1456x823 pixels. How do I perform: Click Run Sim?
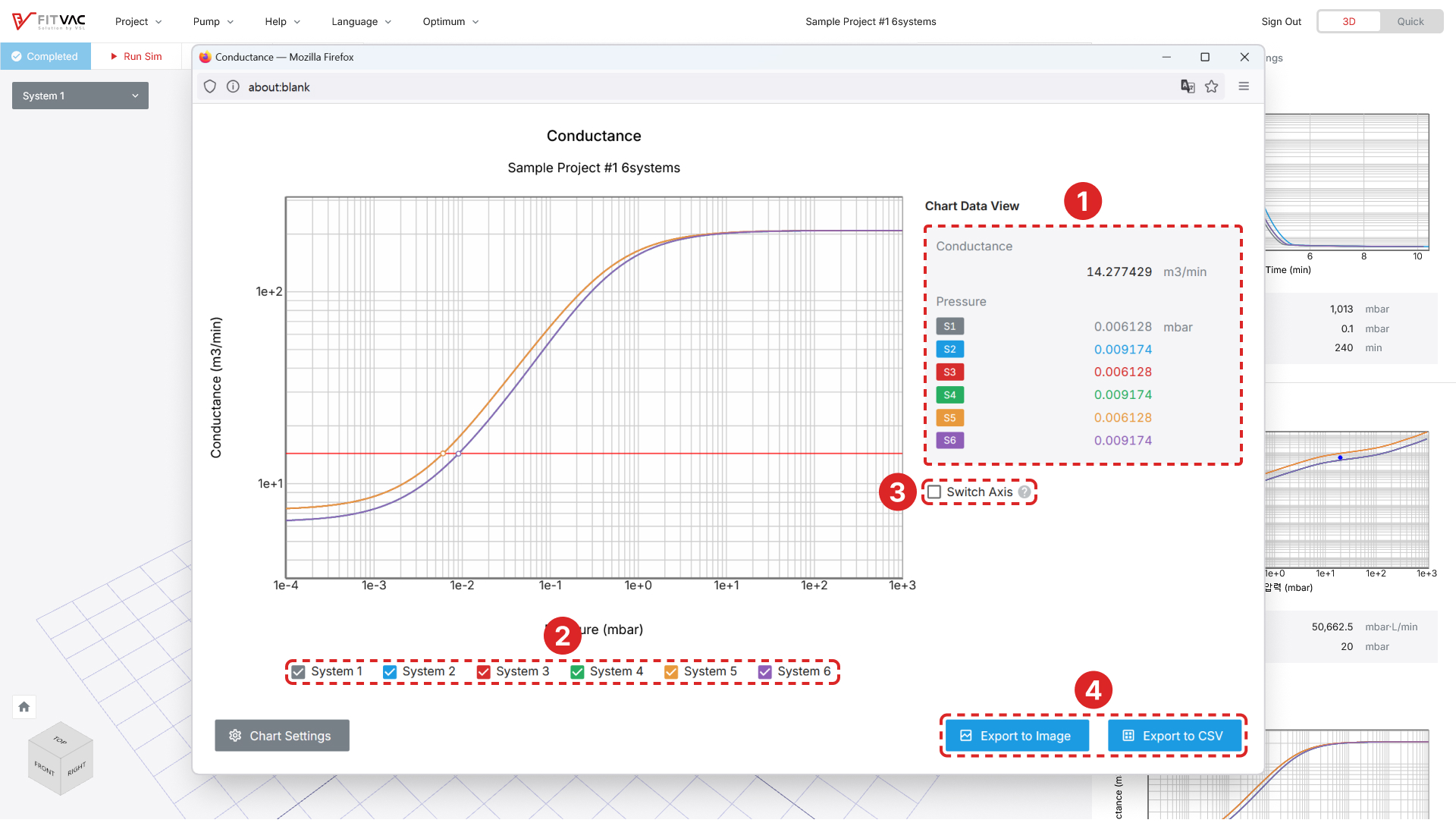click(136, 56)
